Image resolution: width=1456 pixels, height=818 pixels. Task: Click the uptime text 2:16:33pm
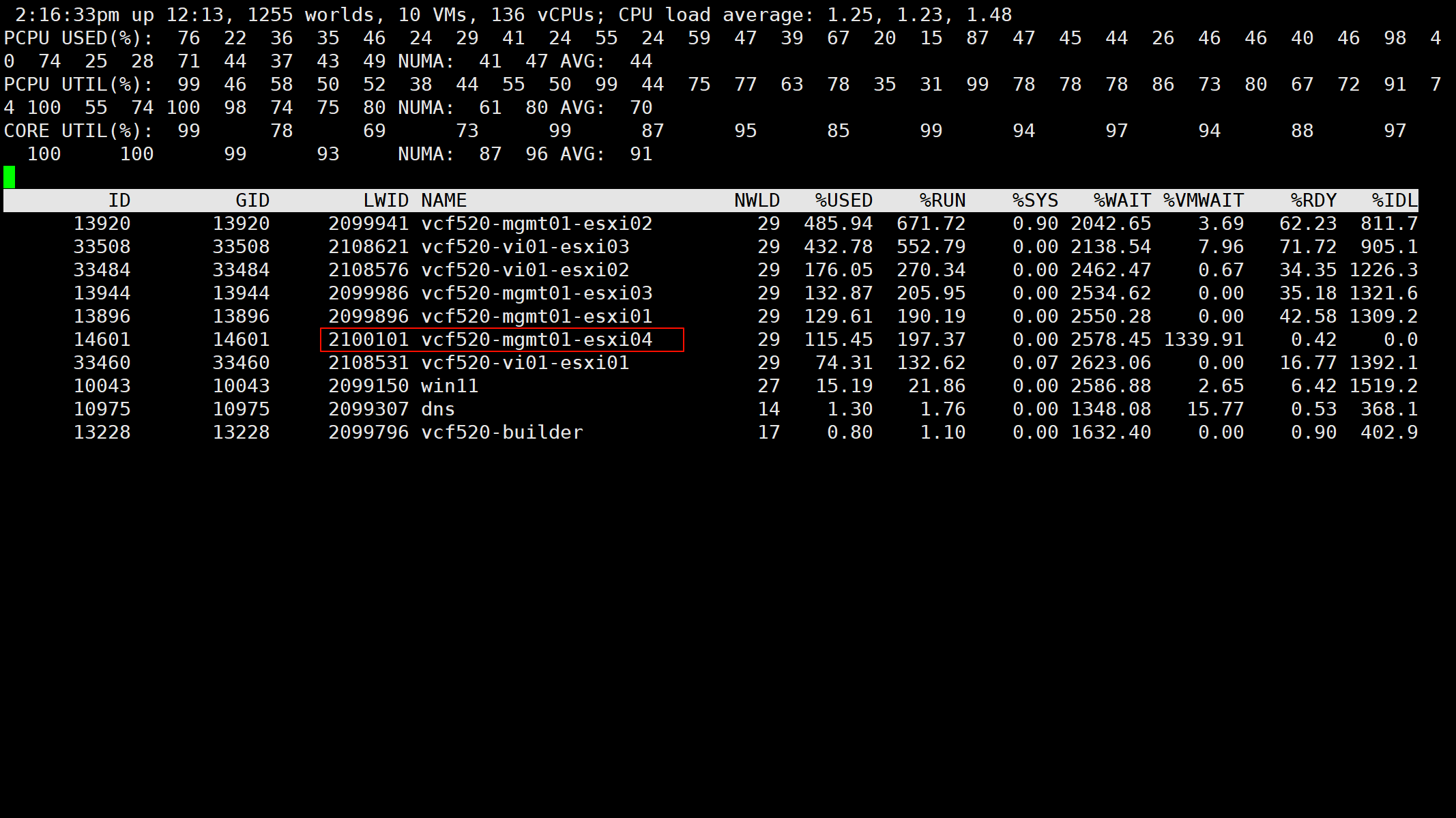coord(67,15)
